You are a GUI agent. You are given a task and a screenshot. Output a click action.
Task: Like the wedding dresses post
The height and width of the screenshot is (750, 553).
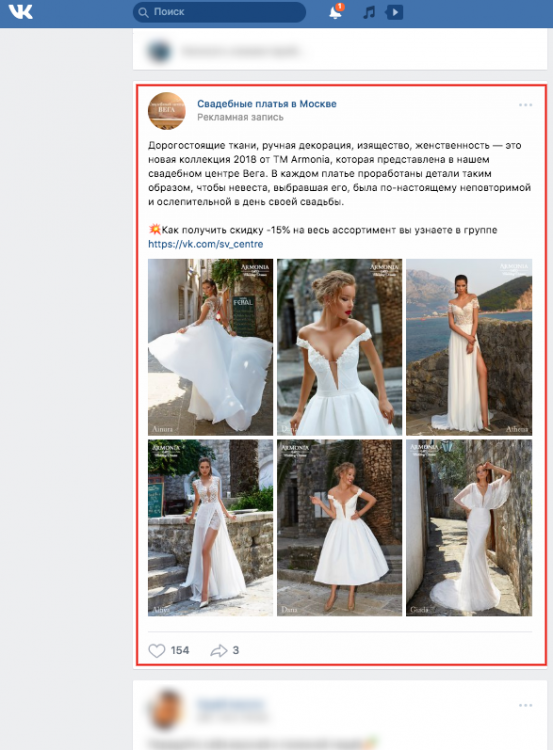[x=156, y=651]
